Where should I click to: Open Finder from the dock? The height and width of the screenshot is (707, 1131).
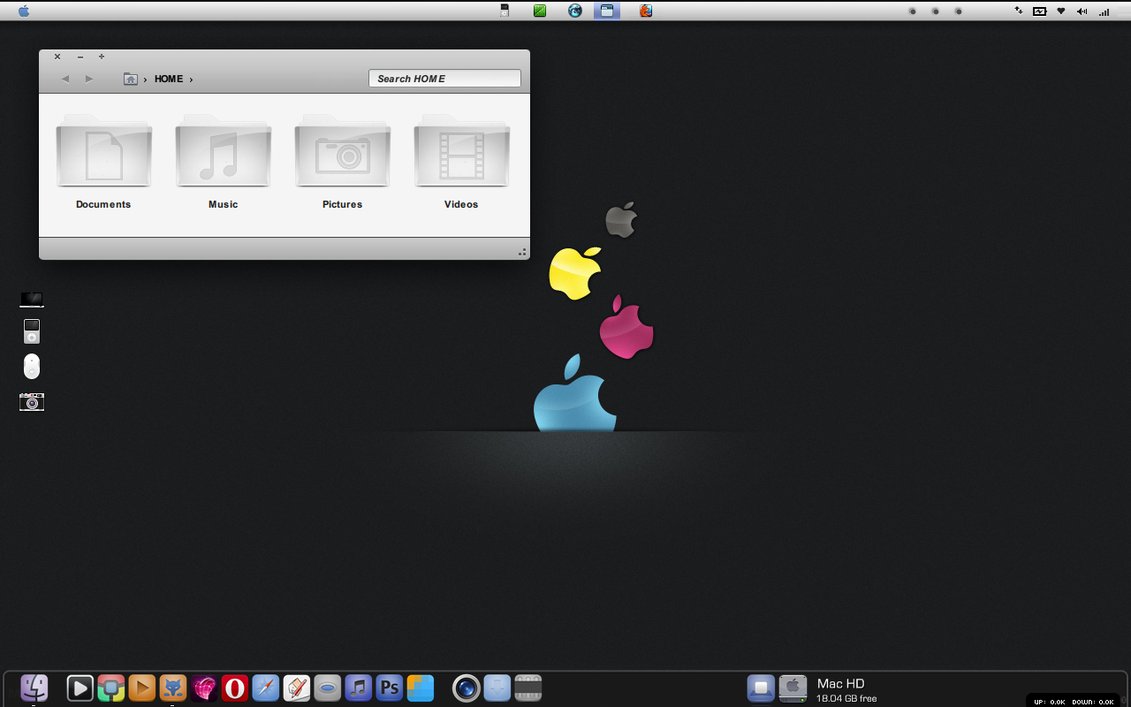pyautogui.click(x=34, y=687)
